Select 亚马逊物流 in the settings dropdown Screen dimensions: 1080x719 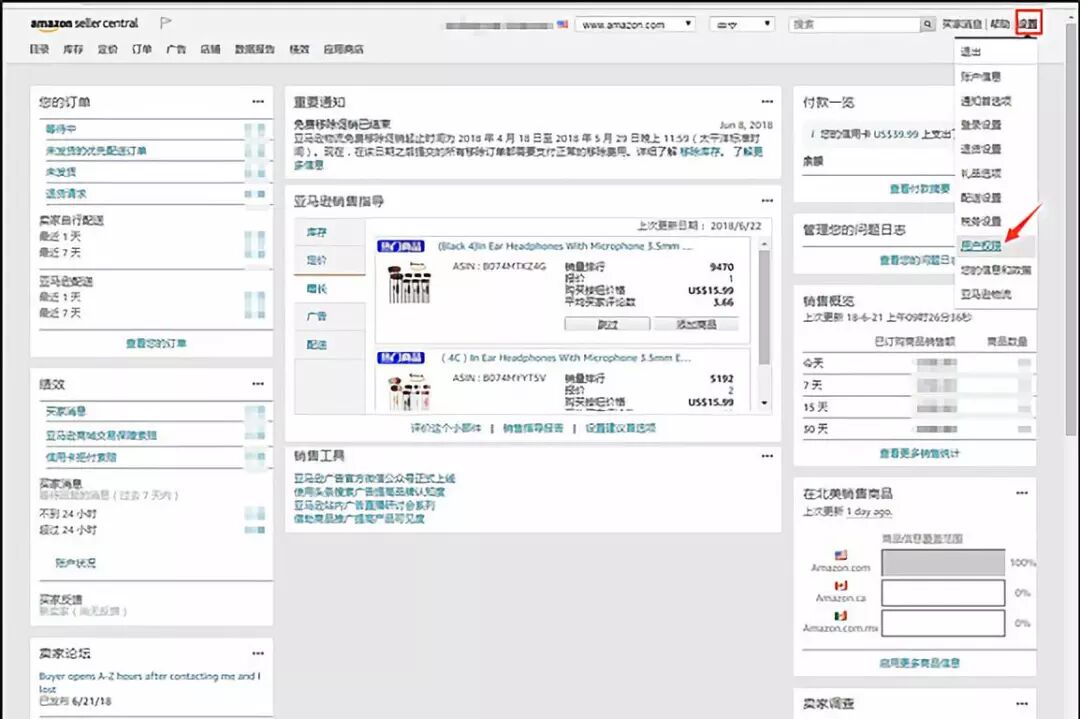pos(986,294)
